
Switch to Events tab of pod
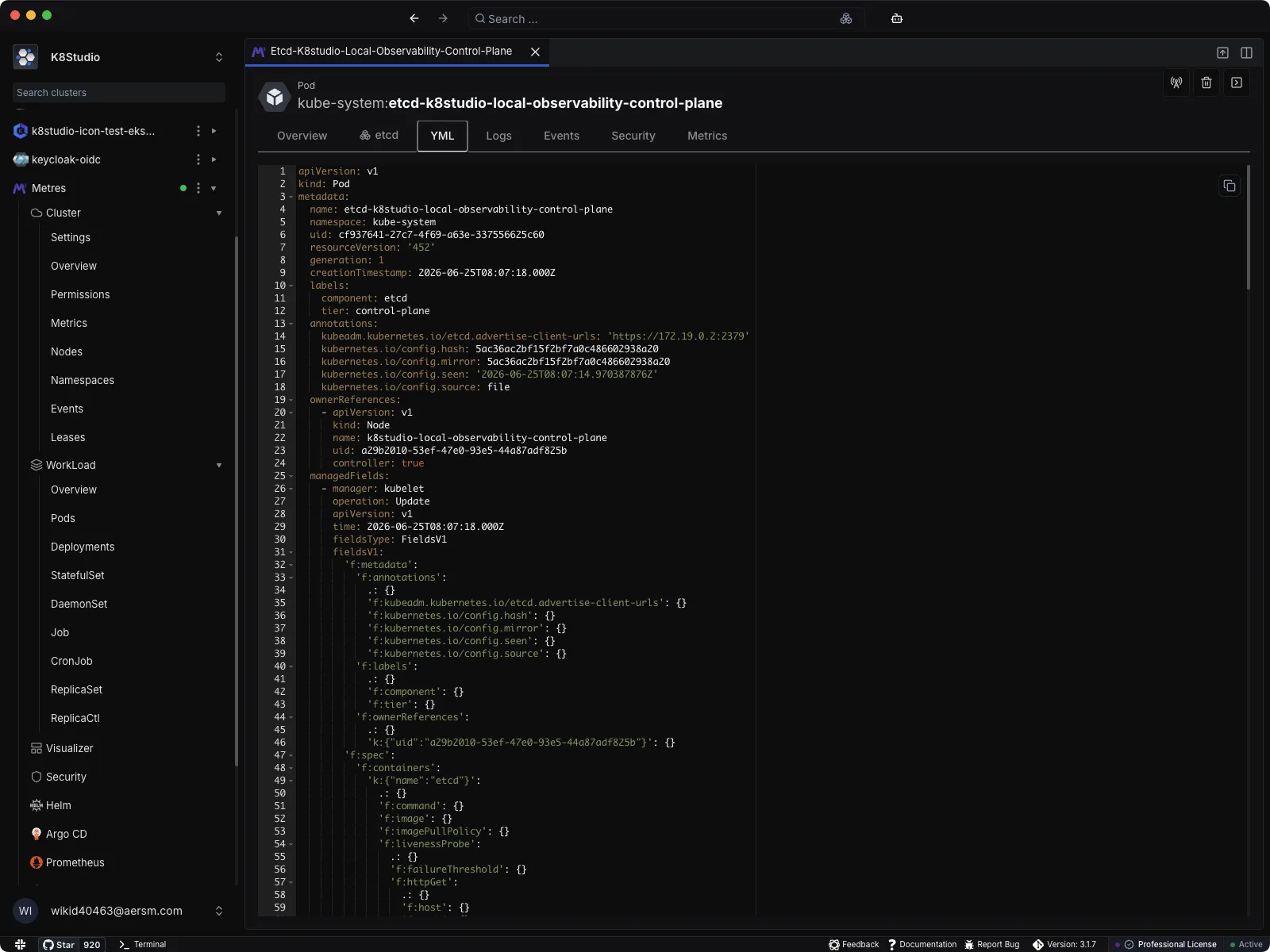point(561,136)
